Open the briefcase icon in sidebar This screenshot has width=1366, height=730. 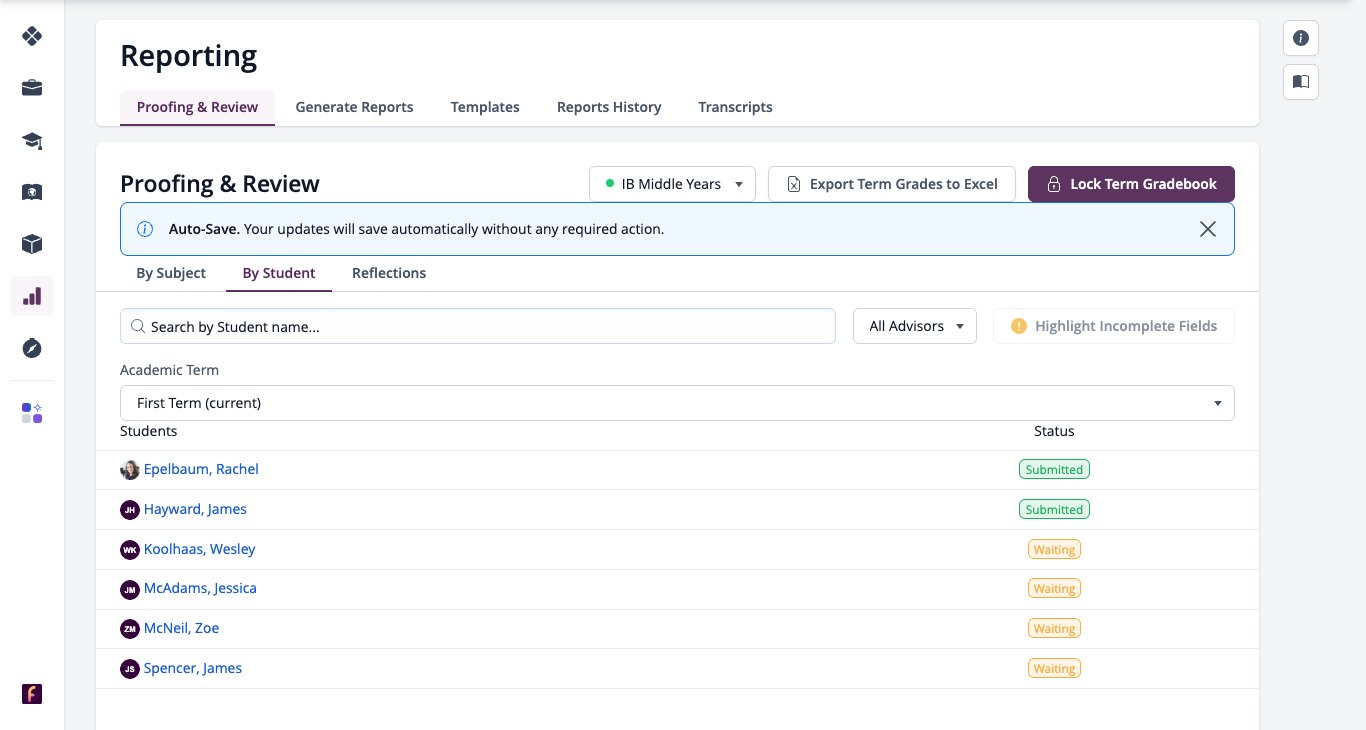tap(32, 88)
